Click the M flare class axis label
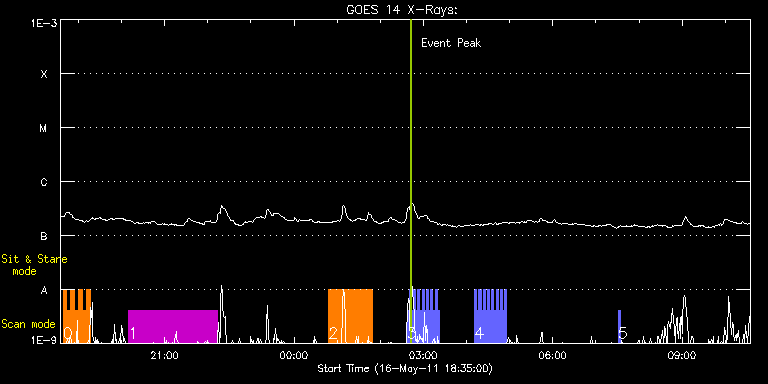Image resolution: width=768 pixels, height=384 pixels. (x=44, y=128)
